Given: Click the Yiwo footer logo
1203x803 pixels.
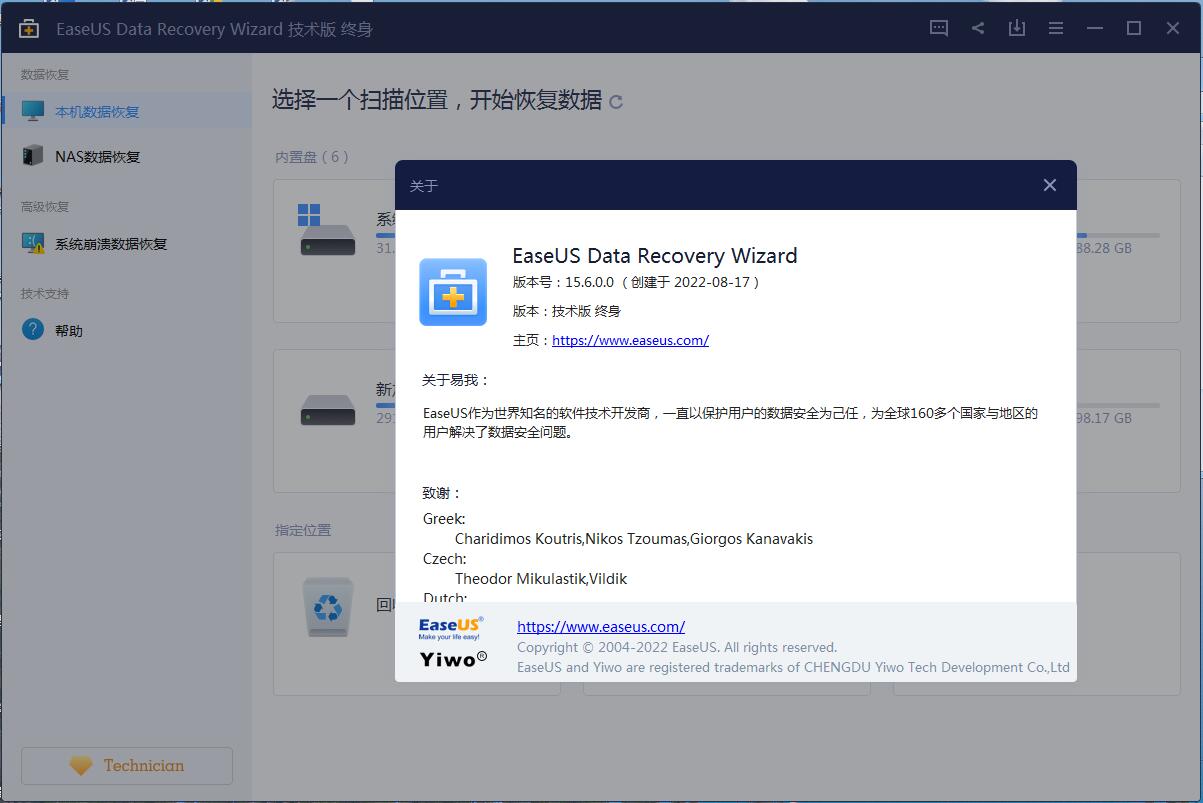Looking at the screenshot, I should (453, 658).
